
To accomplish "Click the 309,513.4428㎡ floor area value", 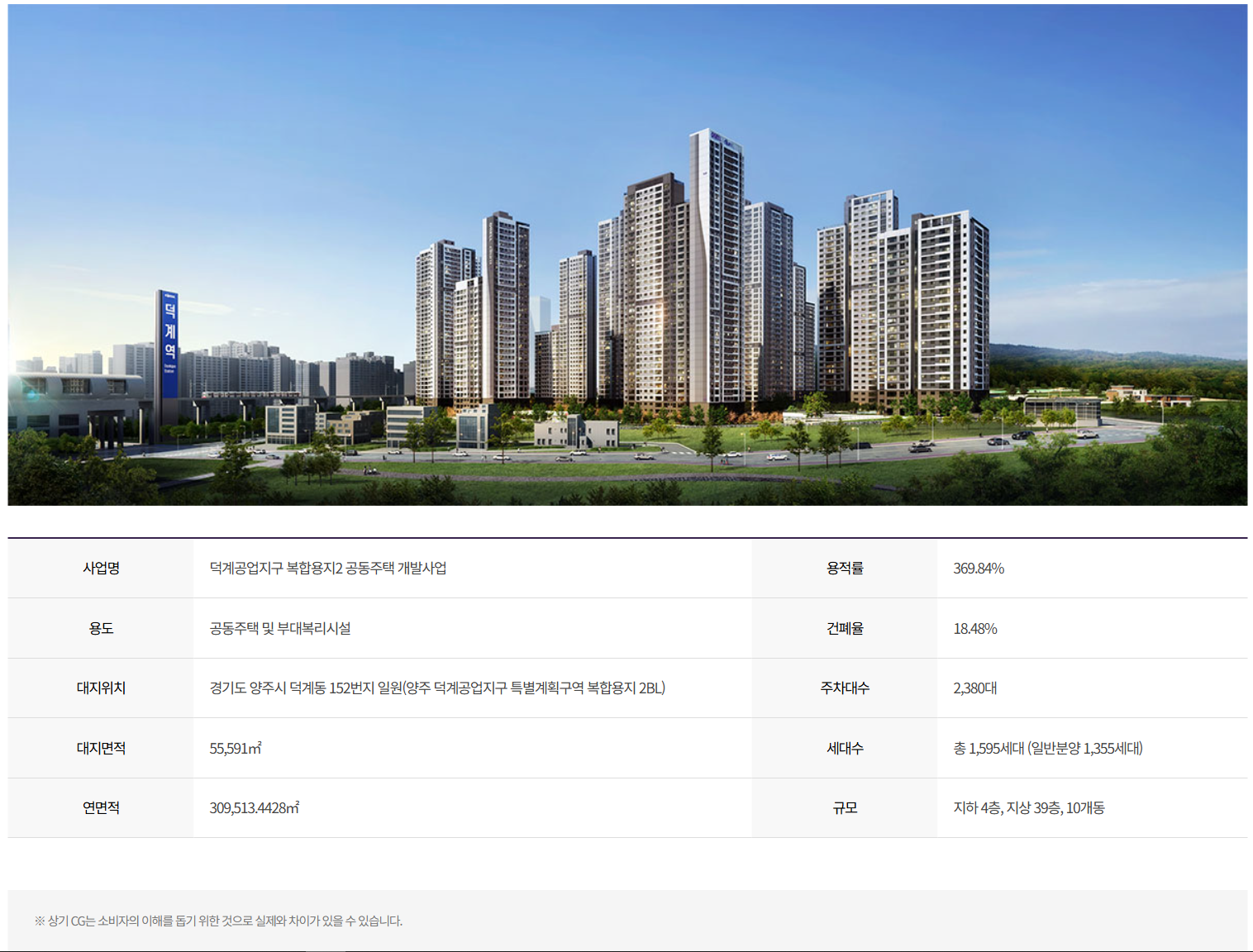I will 254,808.
